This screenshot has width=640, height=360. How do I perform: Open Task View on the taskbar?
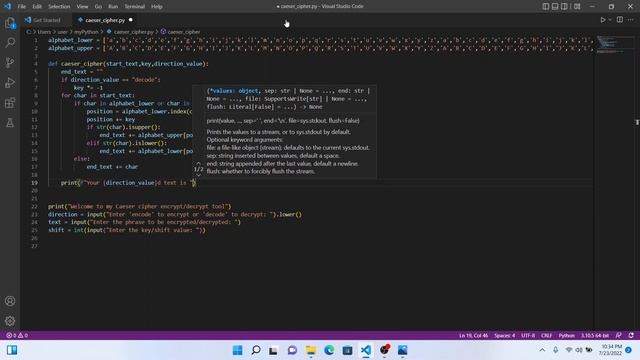[x=273, y=350]
